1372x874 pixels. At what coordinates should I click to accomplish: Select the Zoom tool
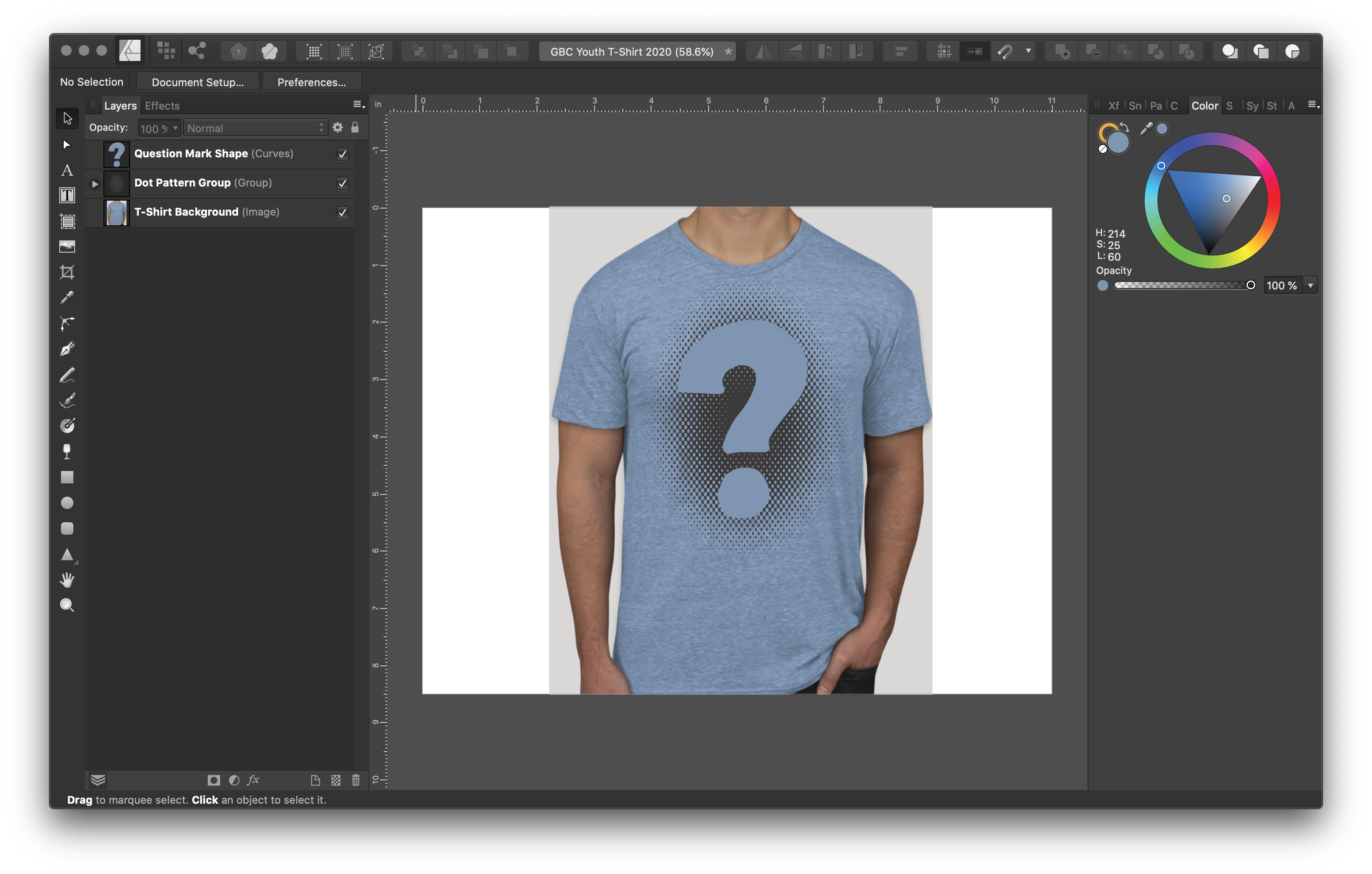(x=67, y=605)
